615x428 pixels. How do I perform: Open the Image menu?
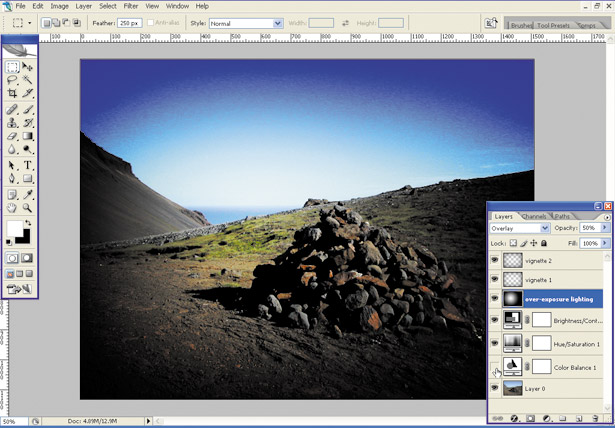60,6
